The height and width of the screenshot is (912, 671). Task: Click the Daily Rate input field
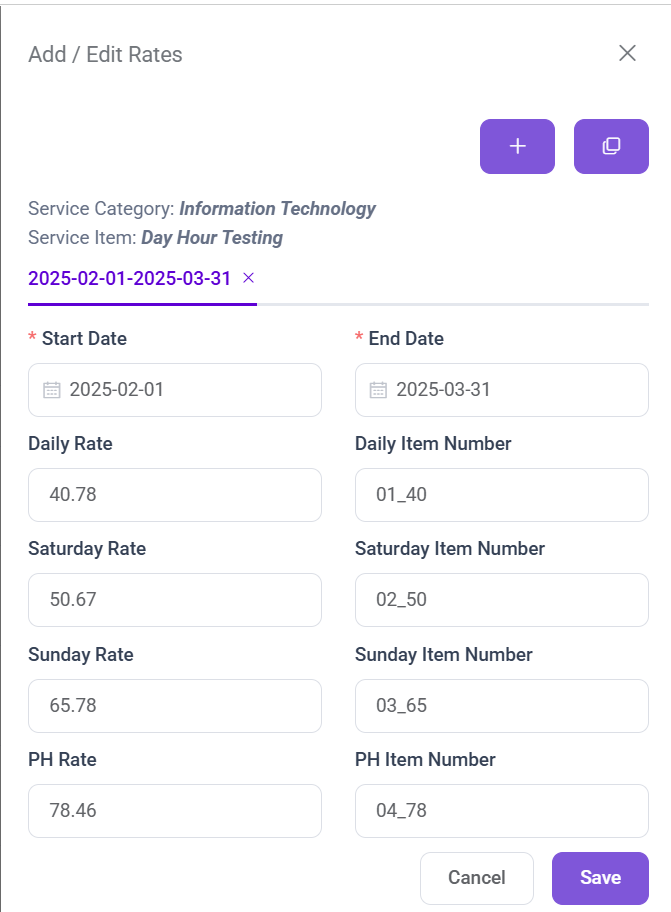[175, 495]
